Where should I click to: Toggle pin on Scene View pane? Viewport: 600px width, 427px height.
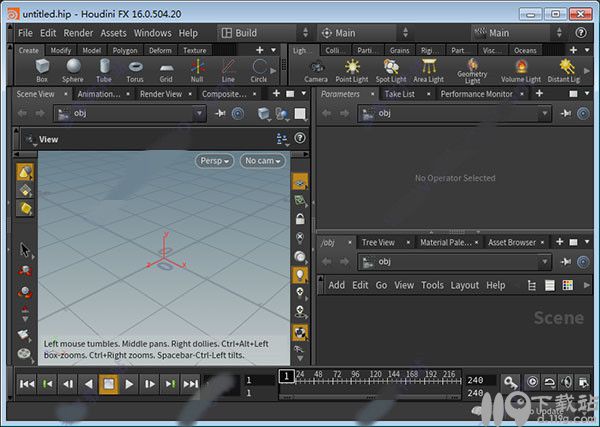(x=220, y=114)
